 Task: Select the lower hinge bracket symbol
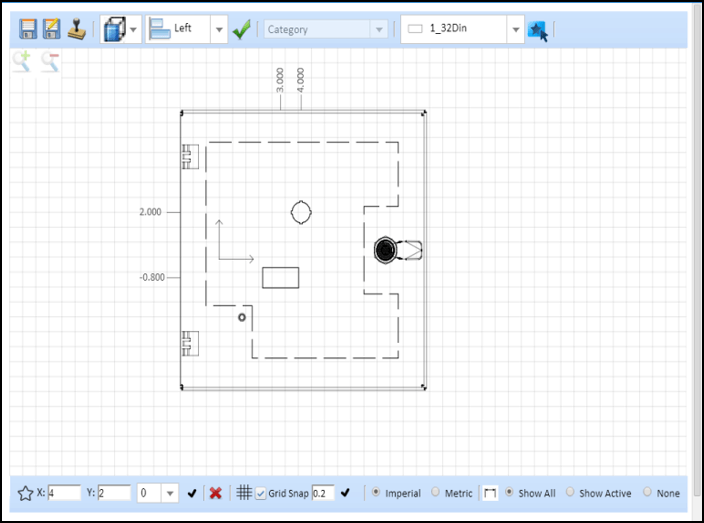[x=190, y=343]
